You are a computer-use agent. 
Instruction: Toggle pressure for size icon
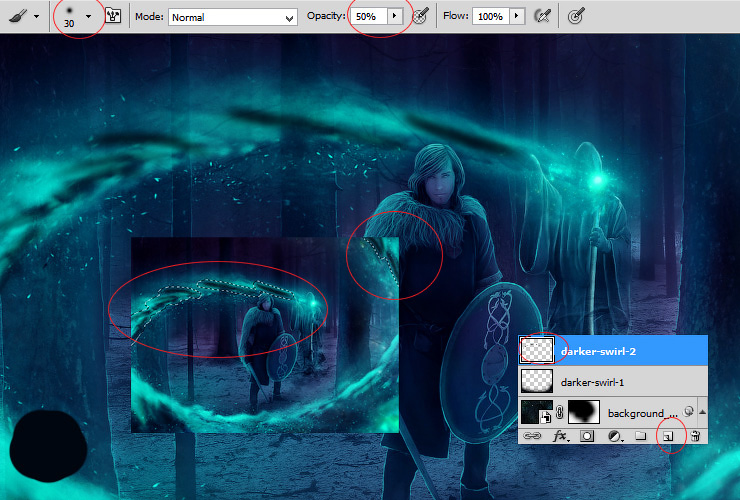576,16
